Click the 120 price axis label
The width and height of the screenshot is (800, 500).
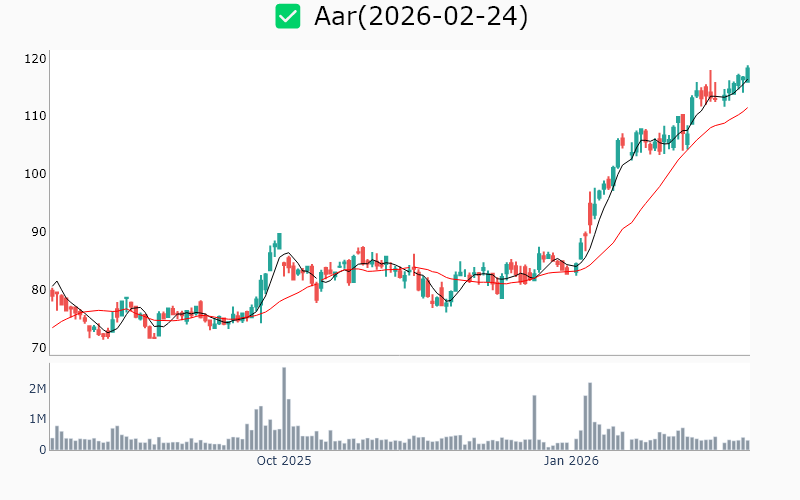pyautogui.click(x=36, y=59)
